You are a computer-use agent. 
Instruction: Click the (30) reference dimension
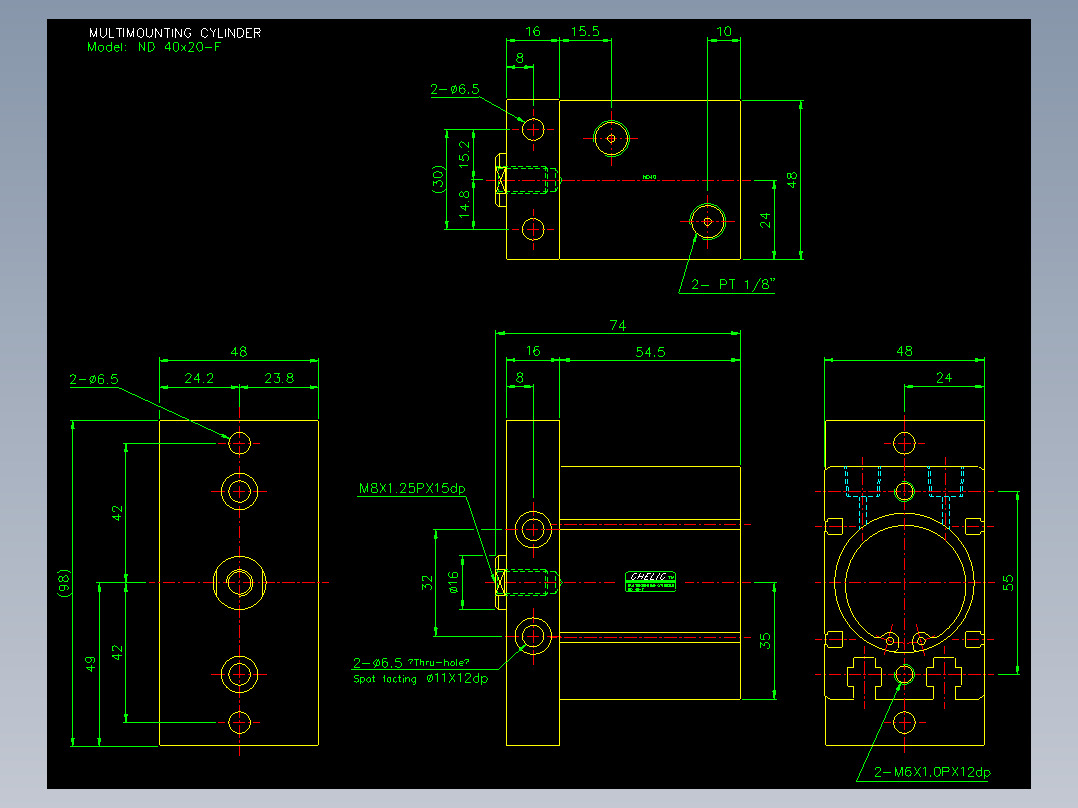(438, 179)
